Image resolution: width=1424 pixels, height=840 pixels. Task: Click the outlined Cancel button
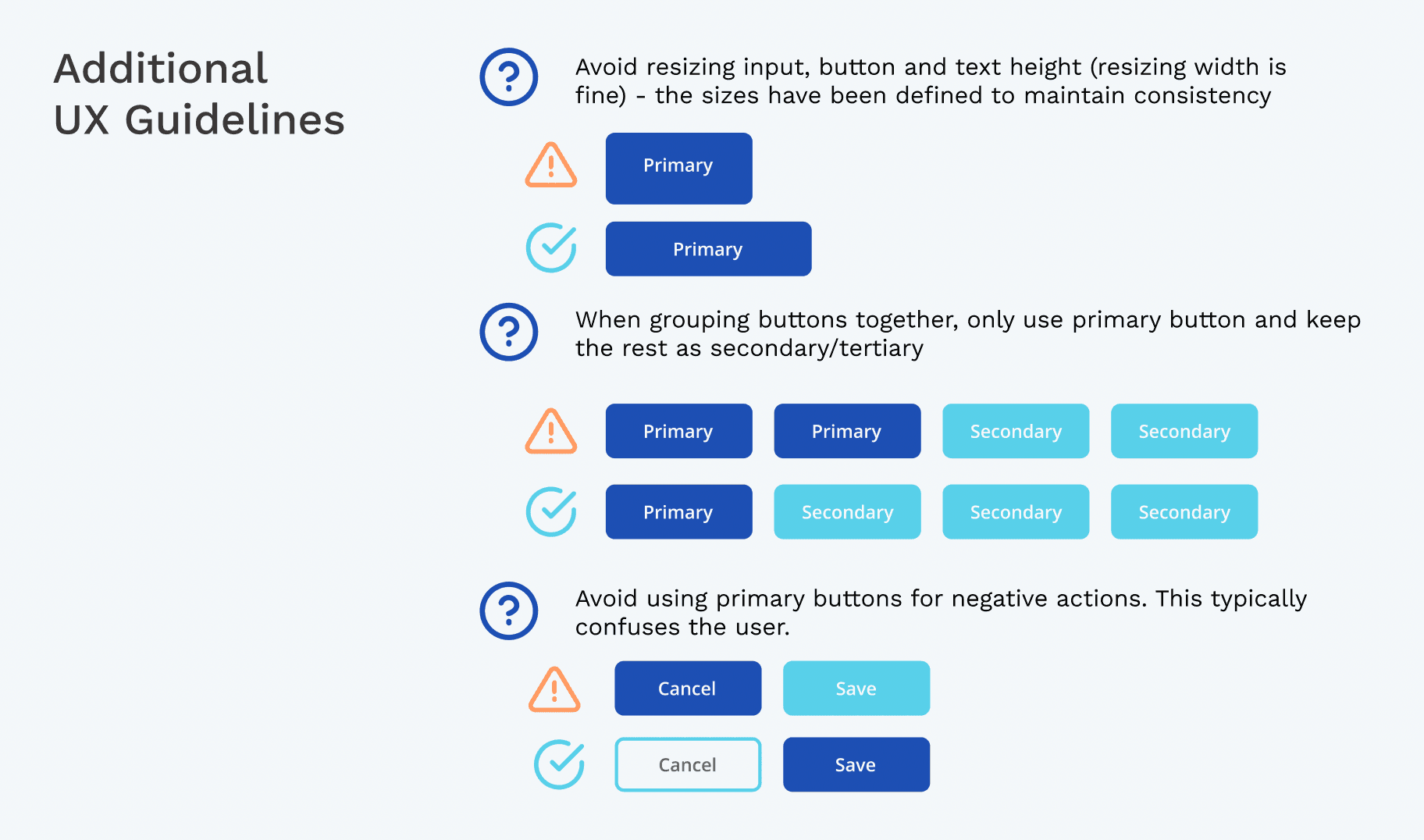pyautogui.click(x=687, y=765)
